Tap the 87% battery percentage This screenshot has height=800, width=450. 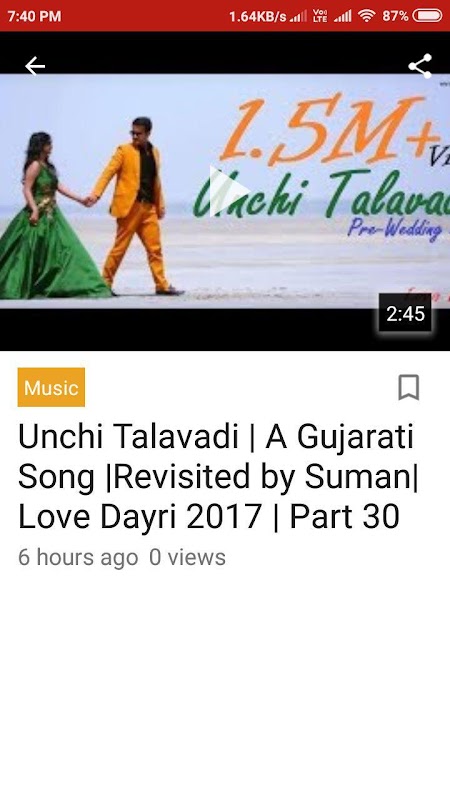click(x=395, y=16)
